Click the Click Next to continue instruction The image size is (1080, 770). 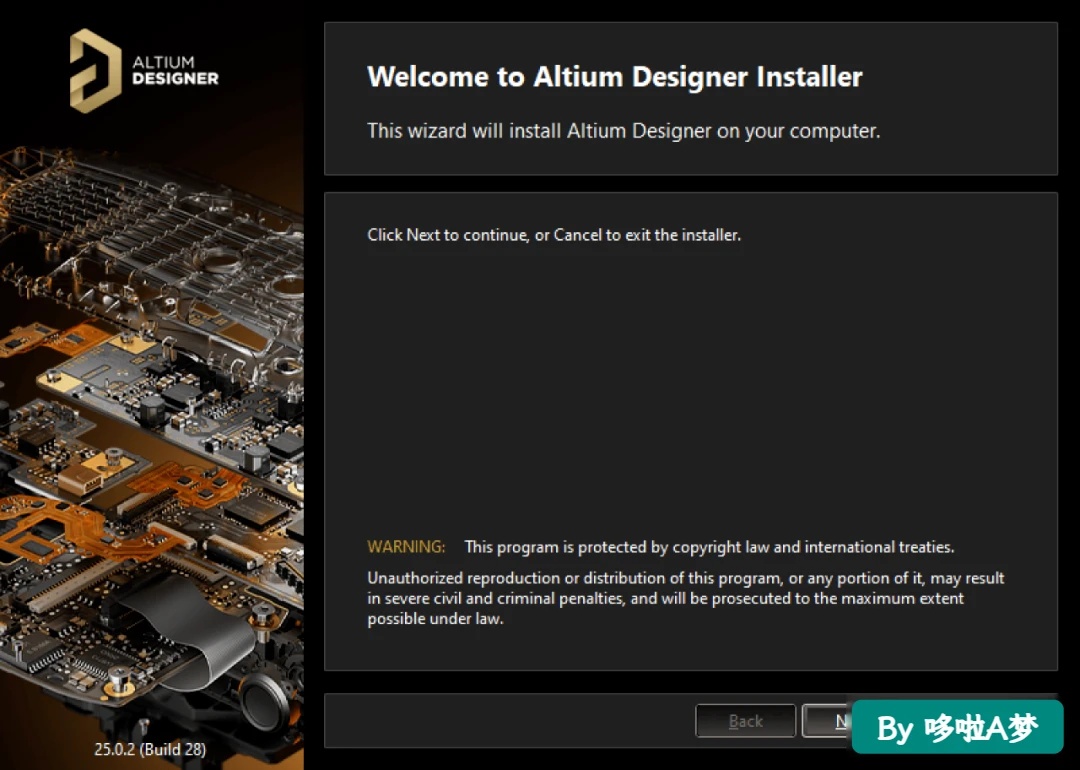point(554,235)
